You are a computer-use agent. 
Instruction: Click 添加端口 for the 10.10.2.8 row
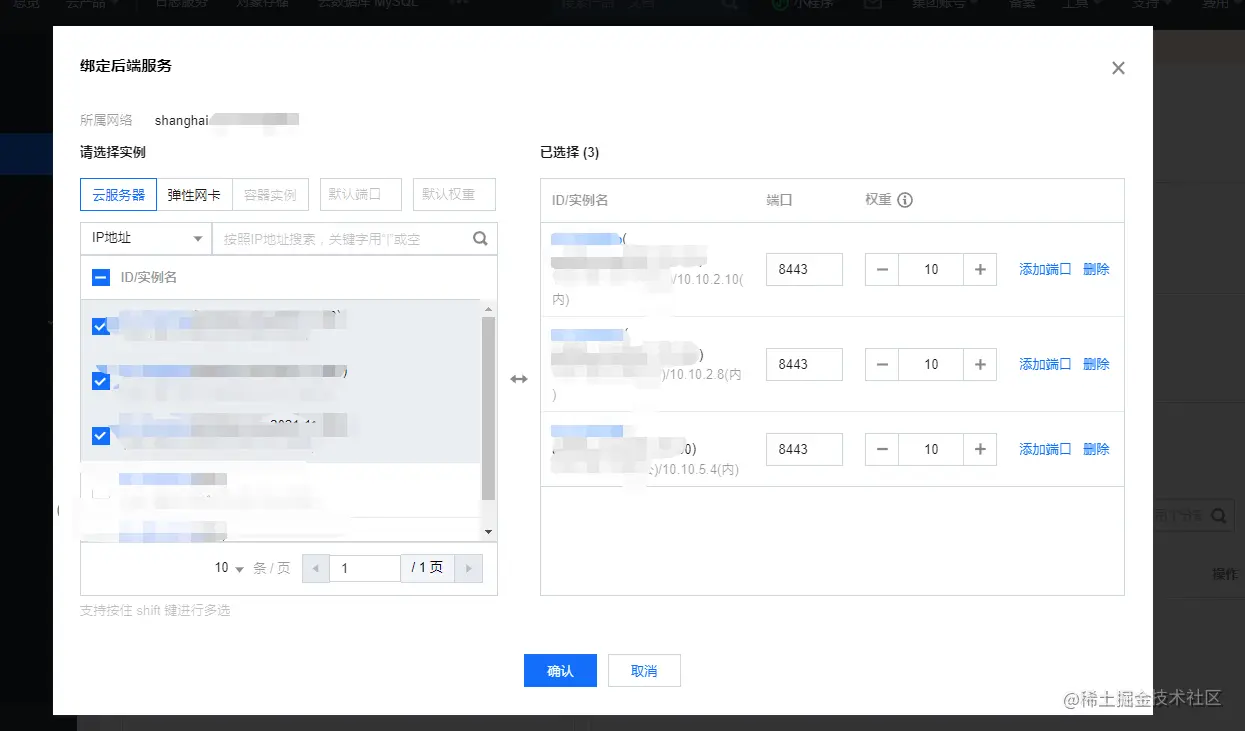1045,364
